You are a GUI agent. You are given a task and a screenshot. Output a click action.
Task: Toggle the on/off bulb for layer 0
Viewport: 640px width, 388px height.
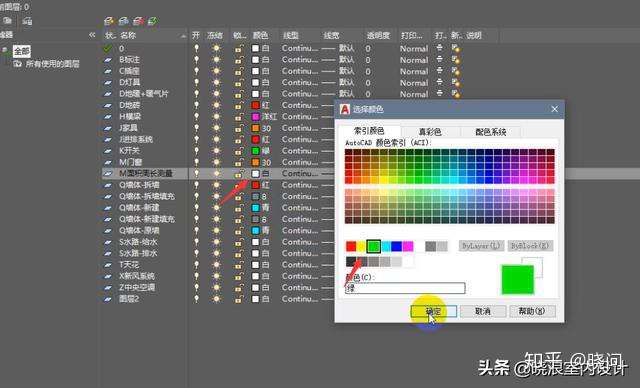[x=196, y=48]
